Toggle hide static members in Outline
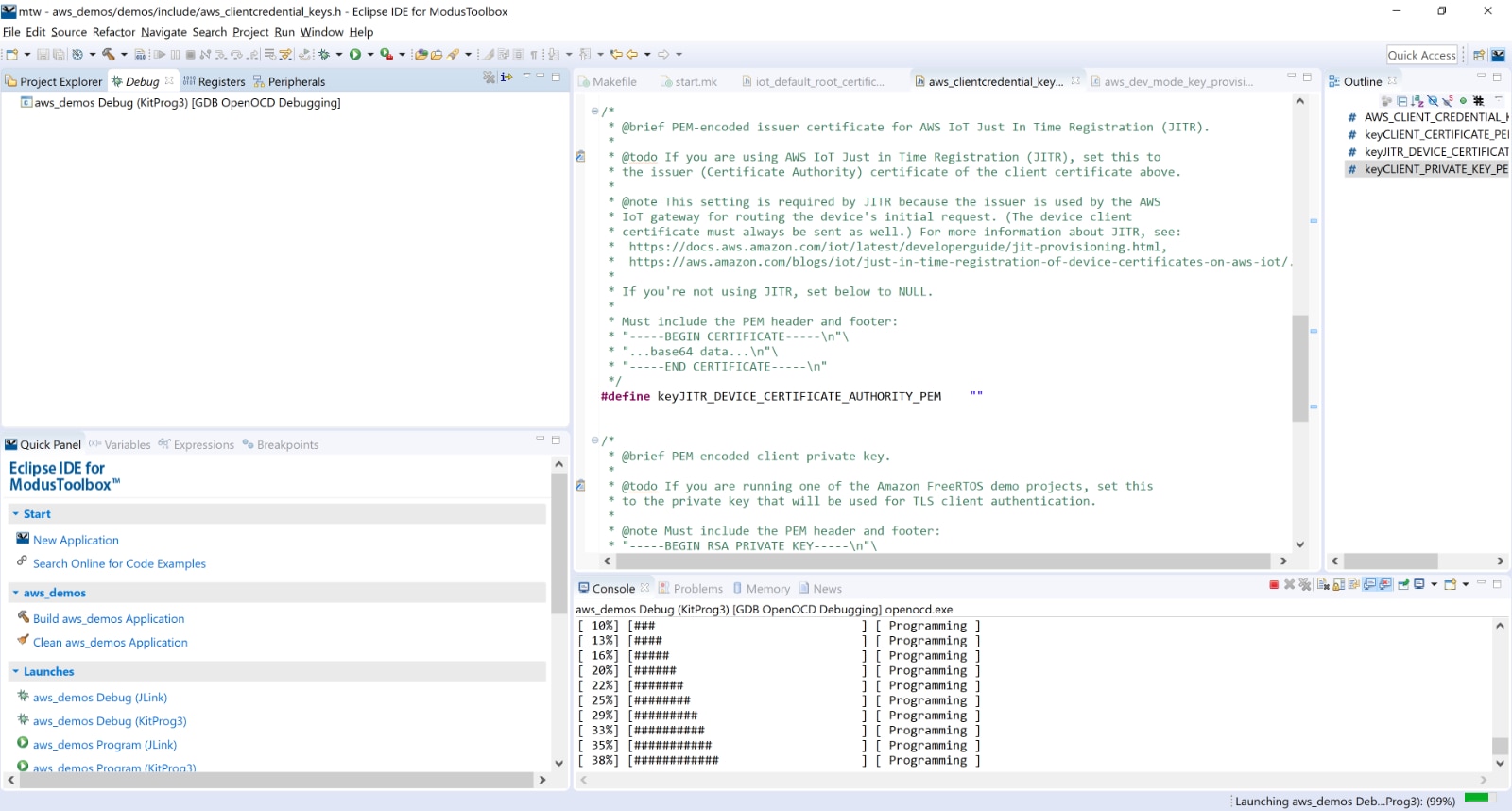This screenshot has height=811, width=1512. click(1447, 101)
